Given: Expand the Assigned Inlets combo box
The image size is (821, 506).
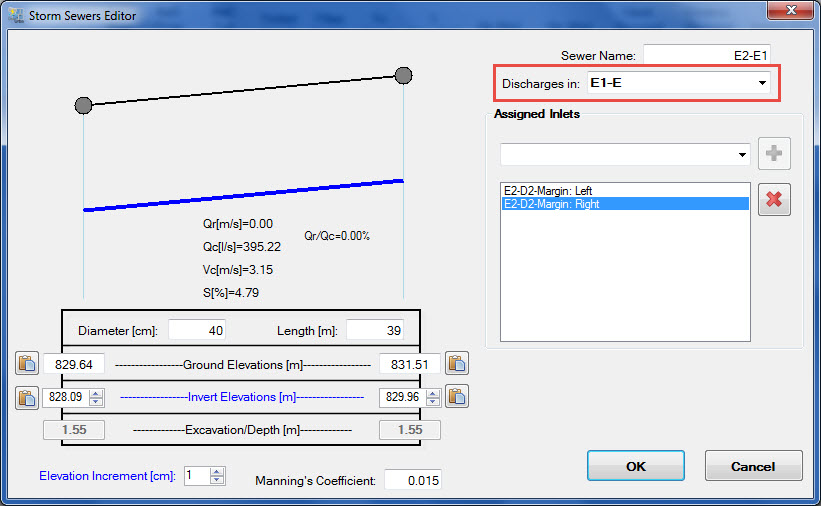Looking at the screenshot, I should point(742,155).
